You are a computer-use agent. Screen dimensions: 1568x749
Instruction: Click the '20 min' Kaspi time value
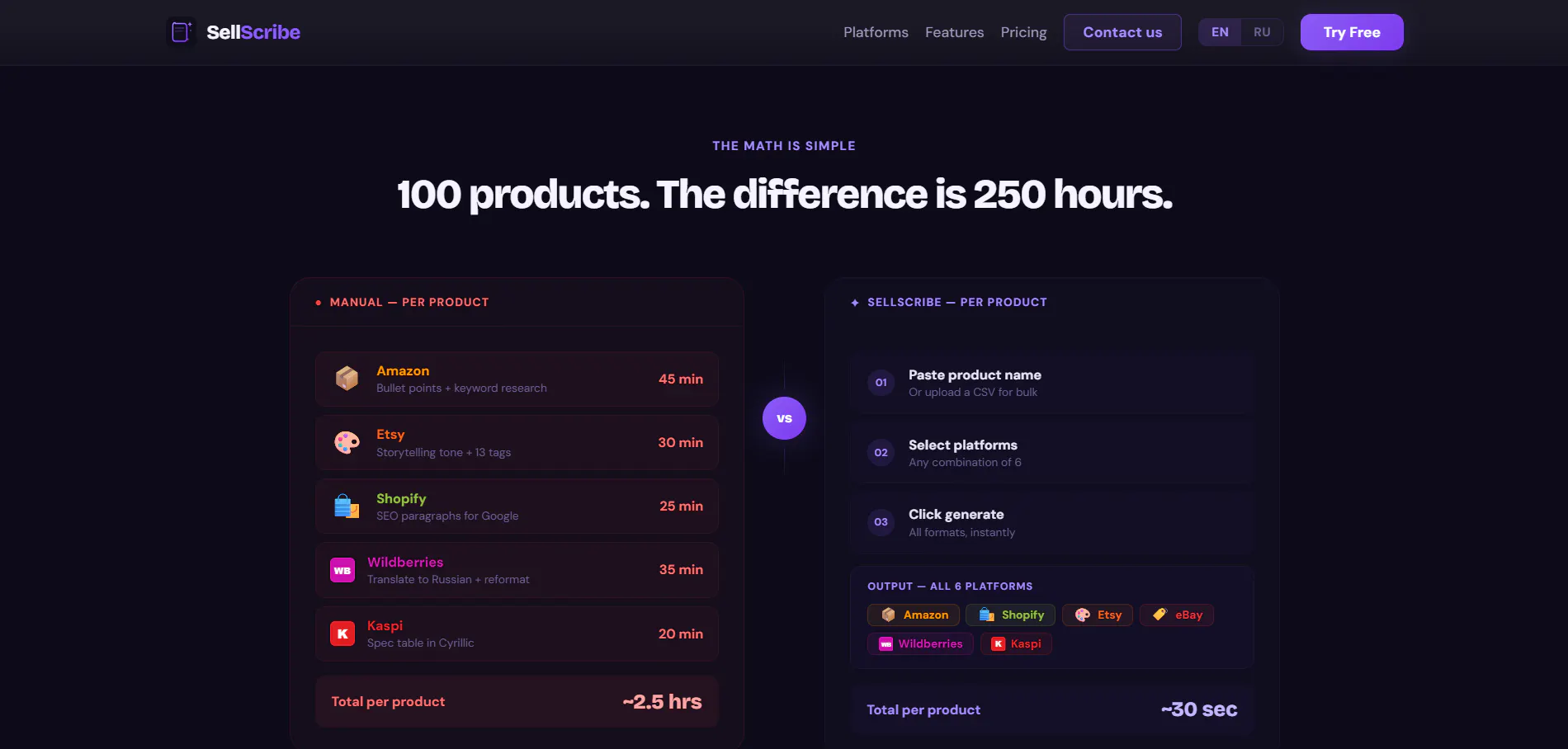[681, 634]
